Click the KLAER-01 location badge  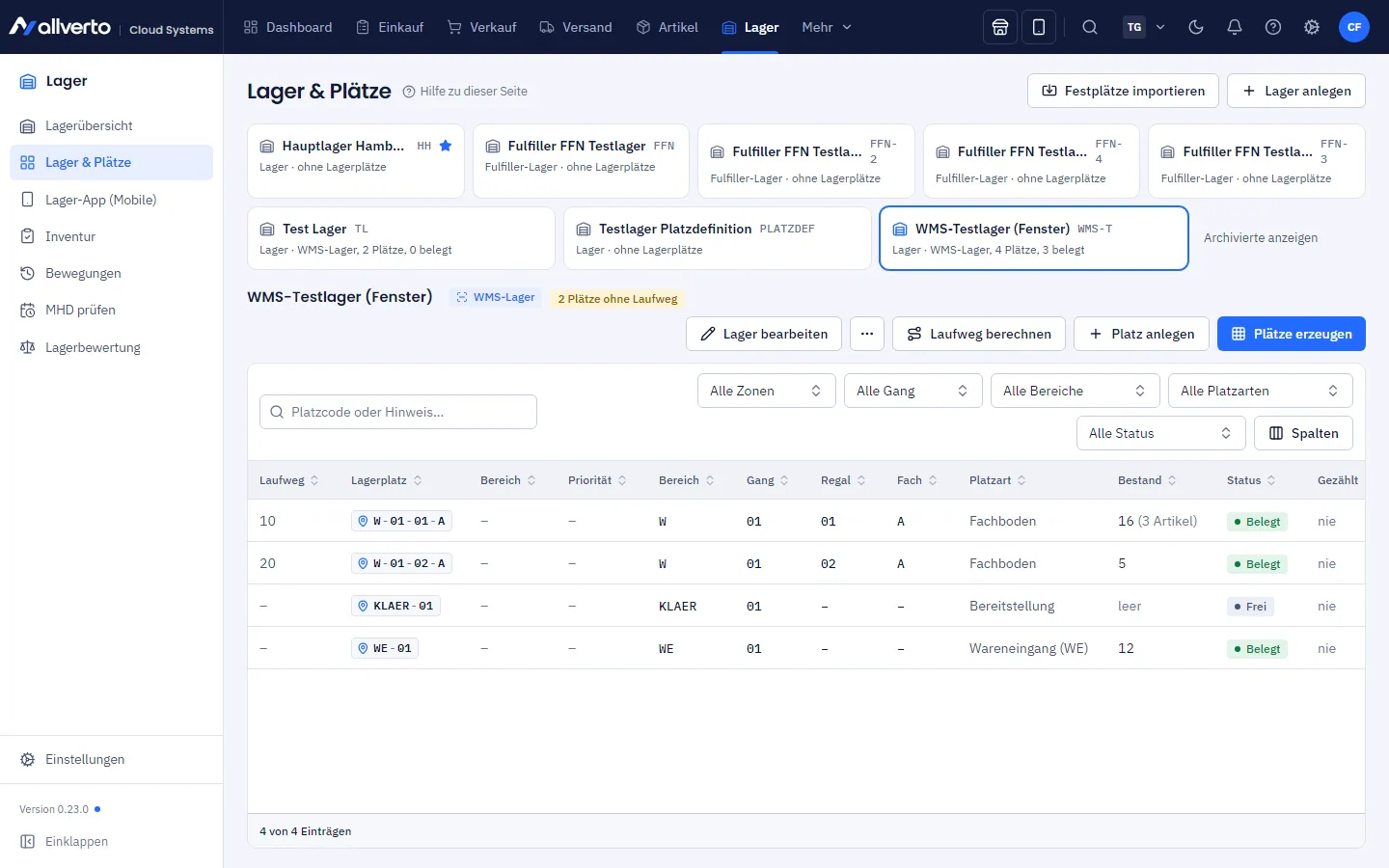395,606
